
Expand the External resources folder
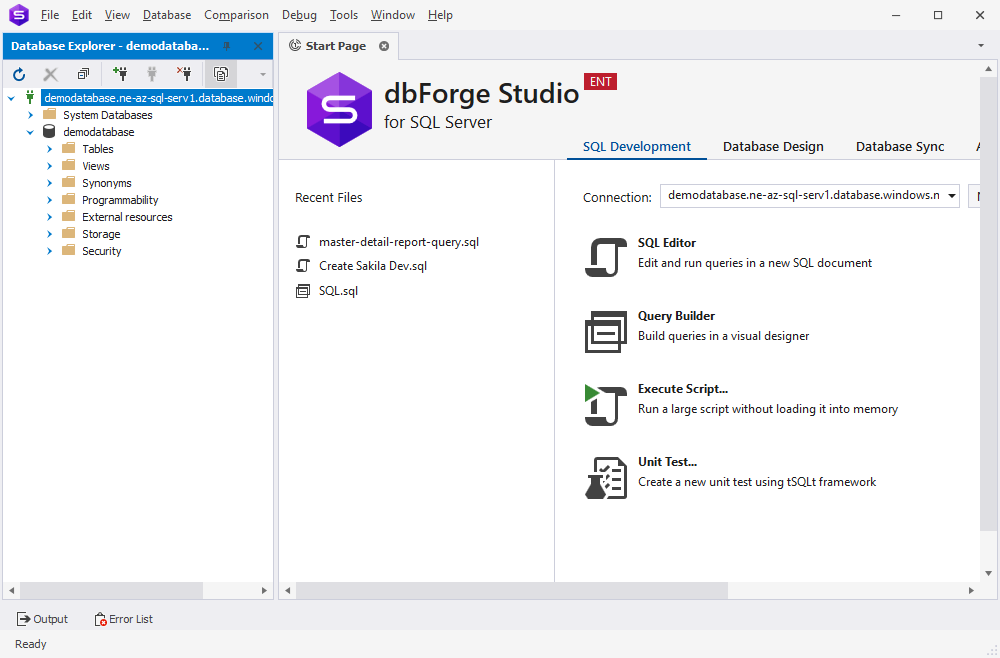click(x=49, y=217)
